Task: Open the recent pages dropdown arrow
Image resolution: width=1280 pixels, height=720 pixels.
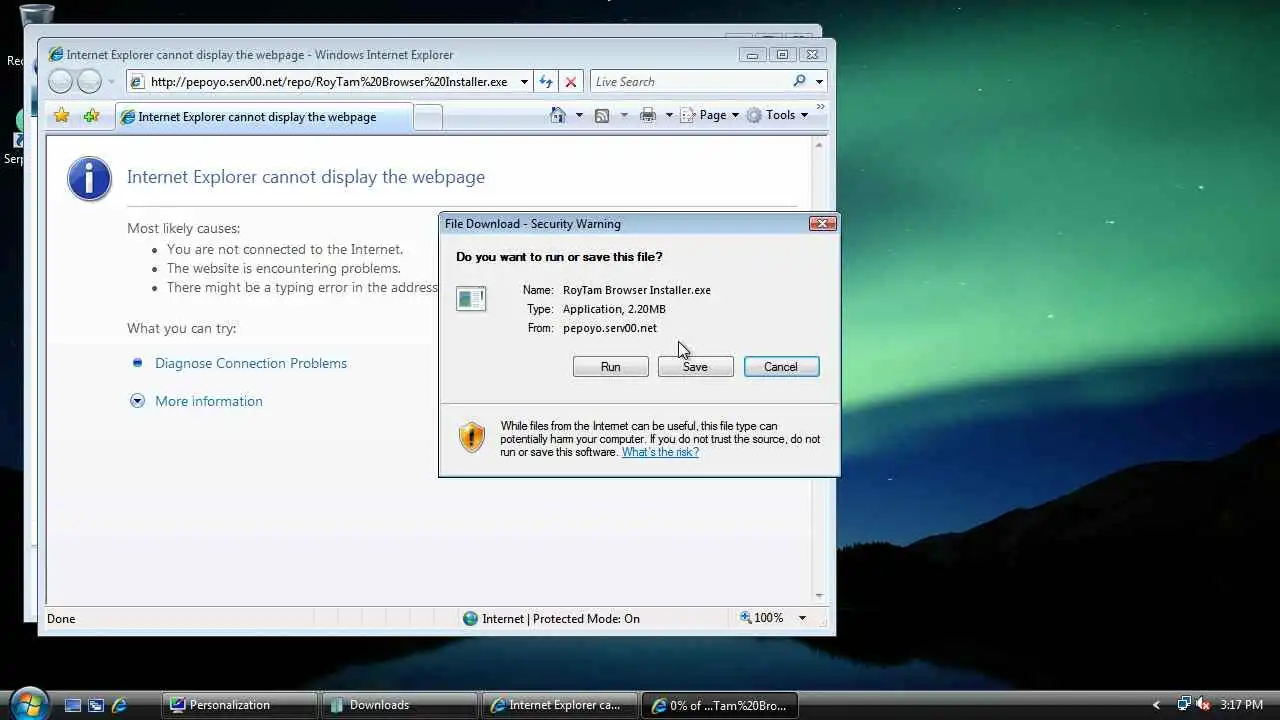Action: 111,82
